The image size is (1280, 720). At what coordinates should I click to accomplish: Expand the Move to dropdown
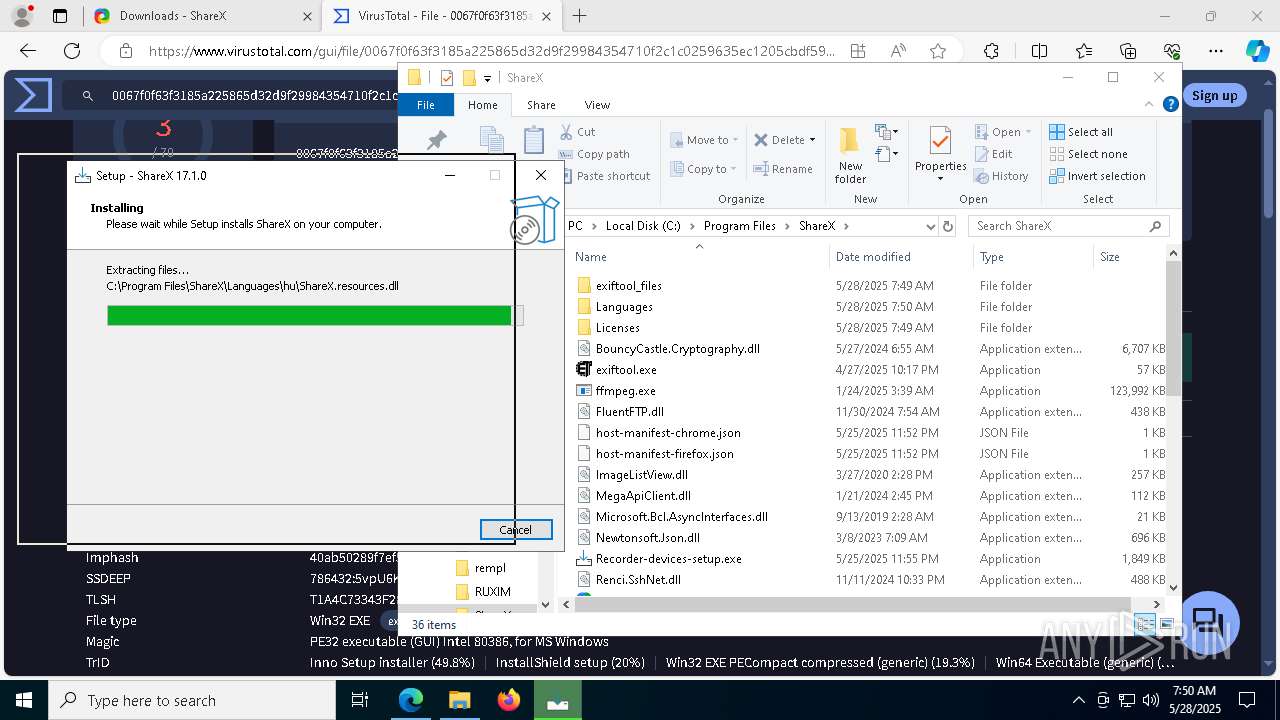coord(705,140)
